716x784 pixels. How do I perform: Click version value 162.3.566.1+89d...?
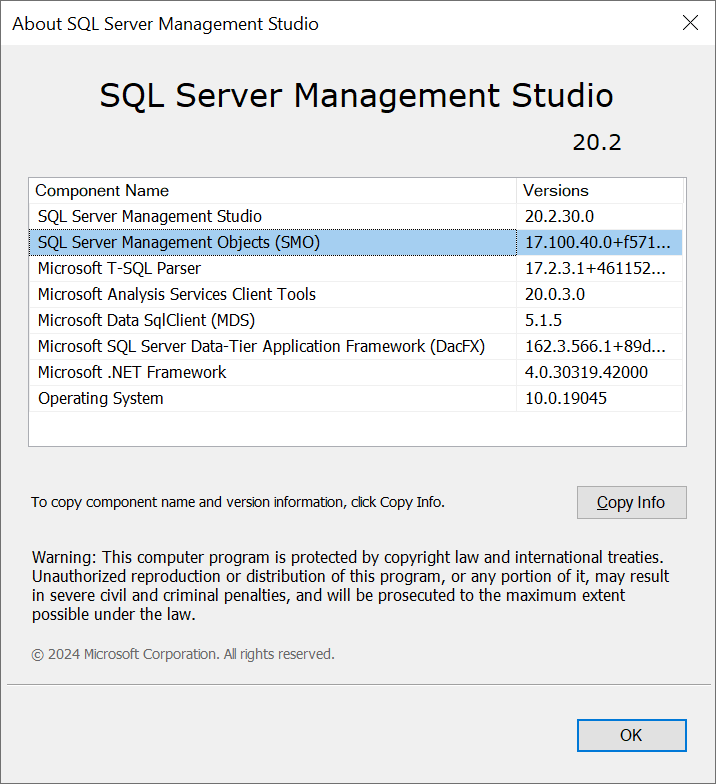595,346
